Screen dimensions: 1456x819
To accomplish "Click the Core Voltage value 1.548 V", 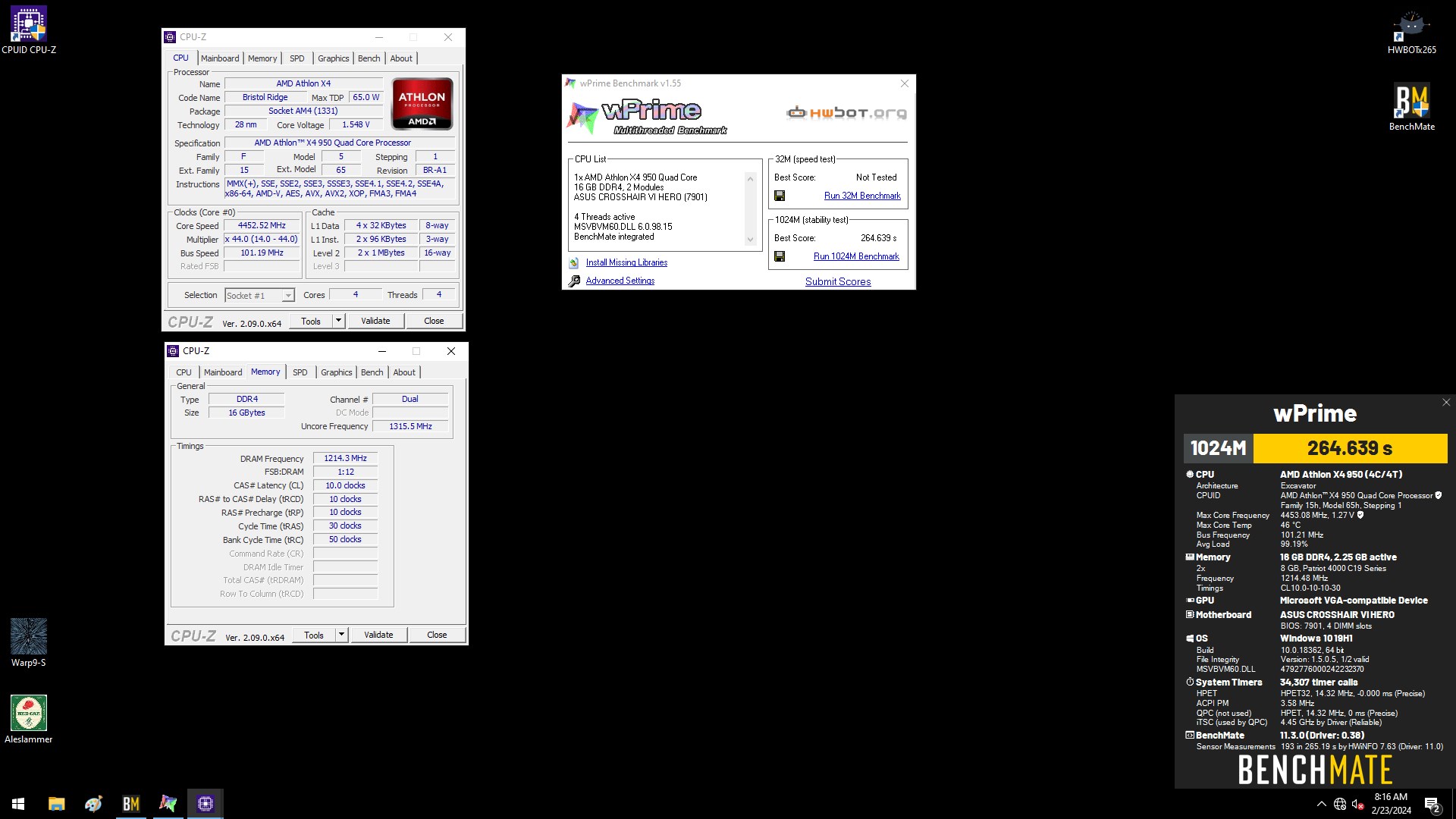I will pyautogui.click(x=356, y=124).
